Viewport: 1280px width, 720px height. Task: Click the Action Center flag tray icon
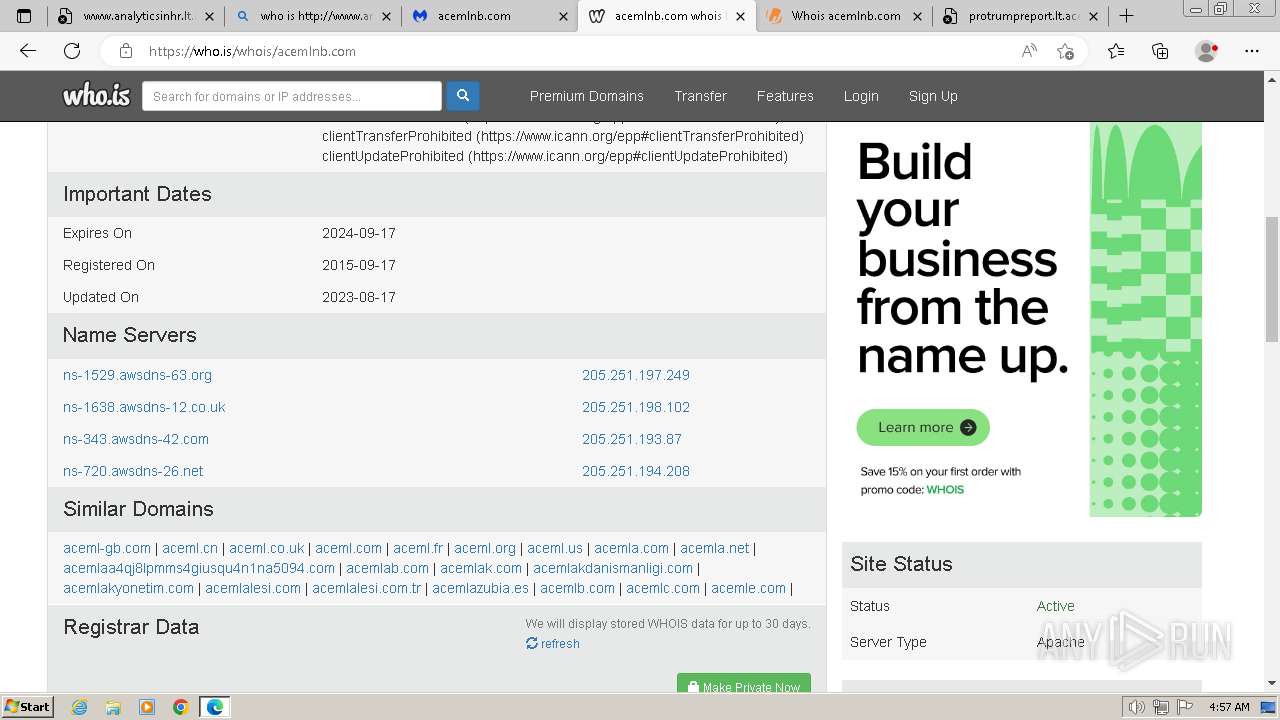coord(1185,707)
